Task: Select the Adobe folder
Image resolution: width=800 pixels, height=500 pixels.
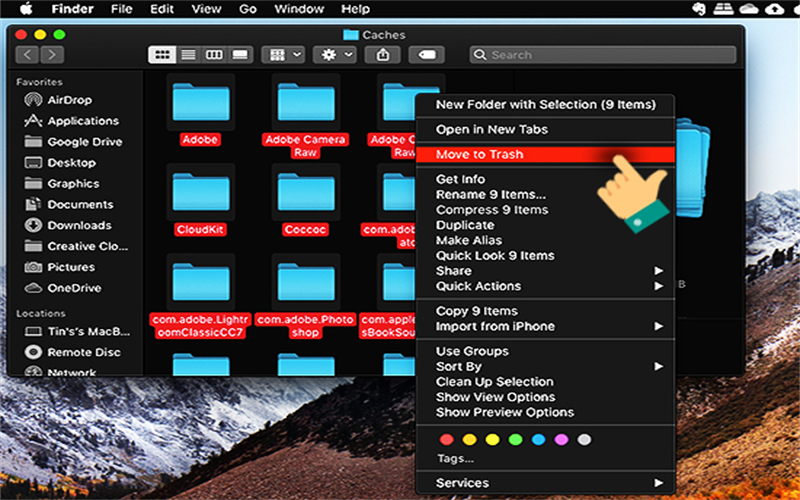Action: tap(201, 110)
